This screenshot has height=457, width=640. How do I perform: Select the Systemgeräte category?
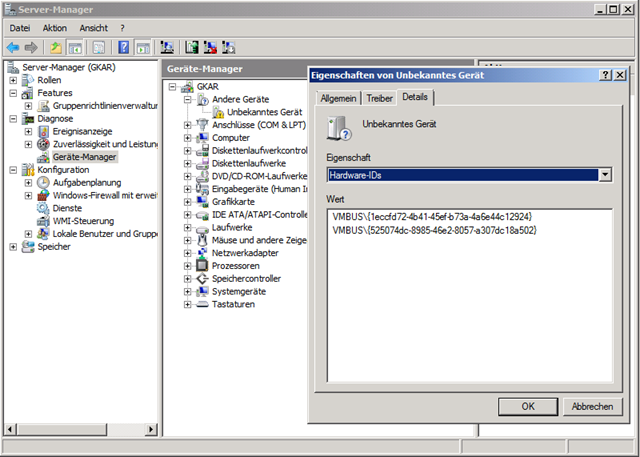(239, 292)
